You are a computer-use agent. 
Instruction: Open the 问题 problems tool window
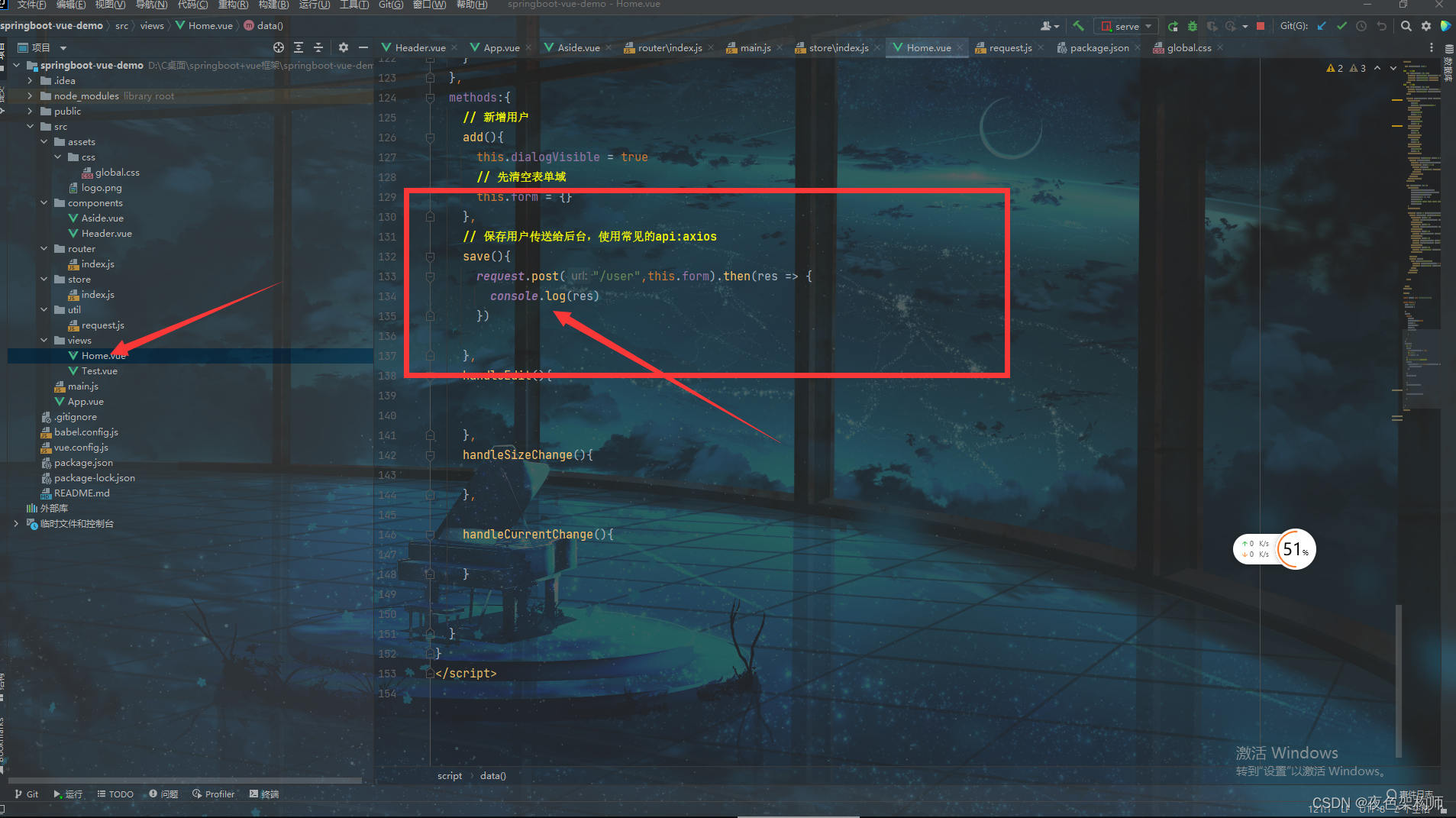tap(163, 794)
